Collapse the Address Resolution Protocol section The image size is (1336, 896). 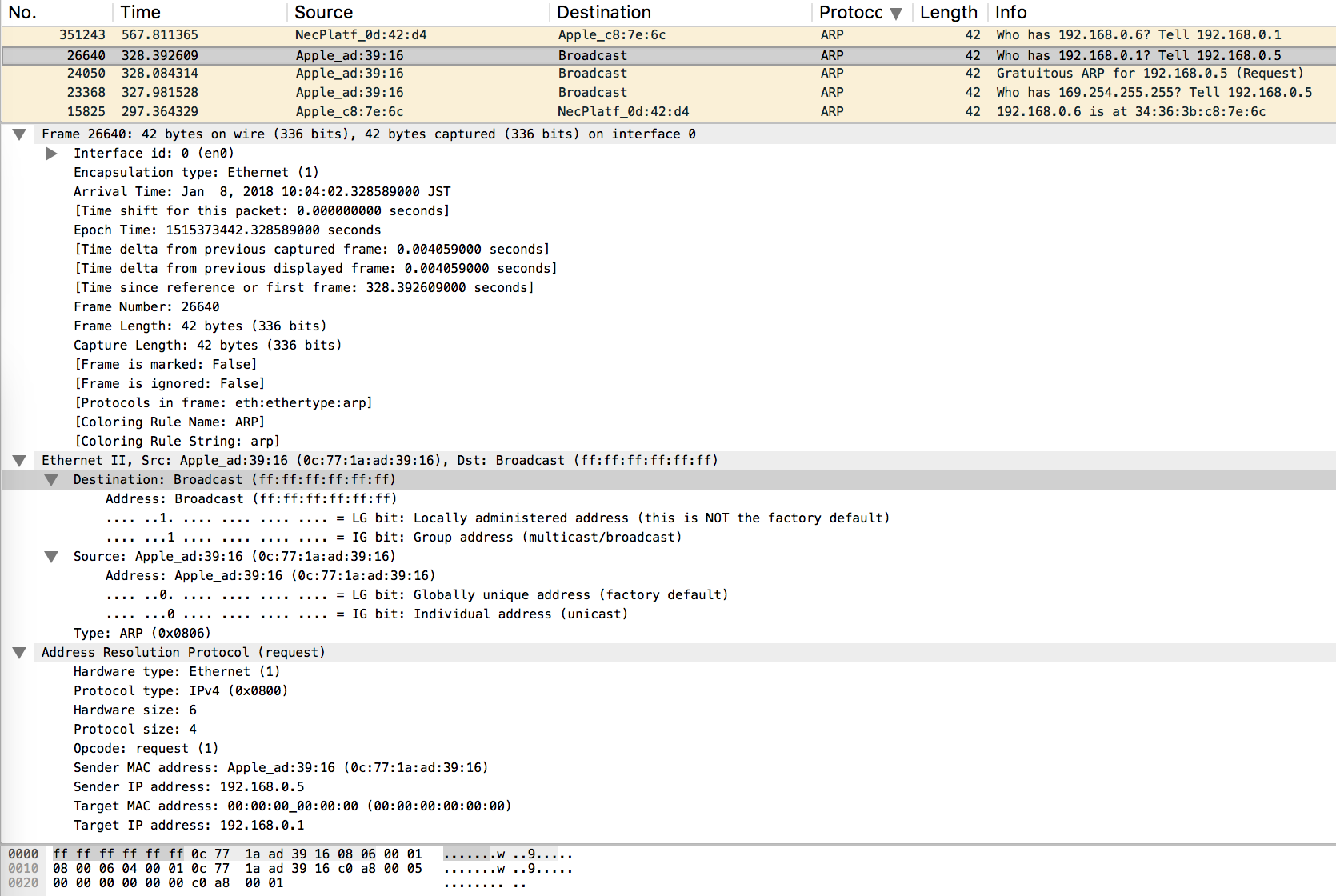click(19, 652)
